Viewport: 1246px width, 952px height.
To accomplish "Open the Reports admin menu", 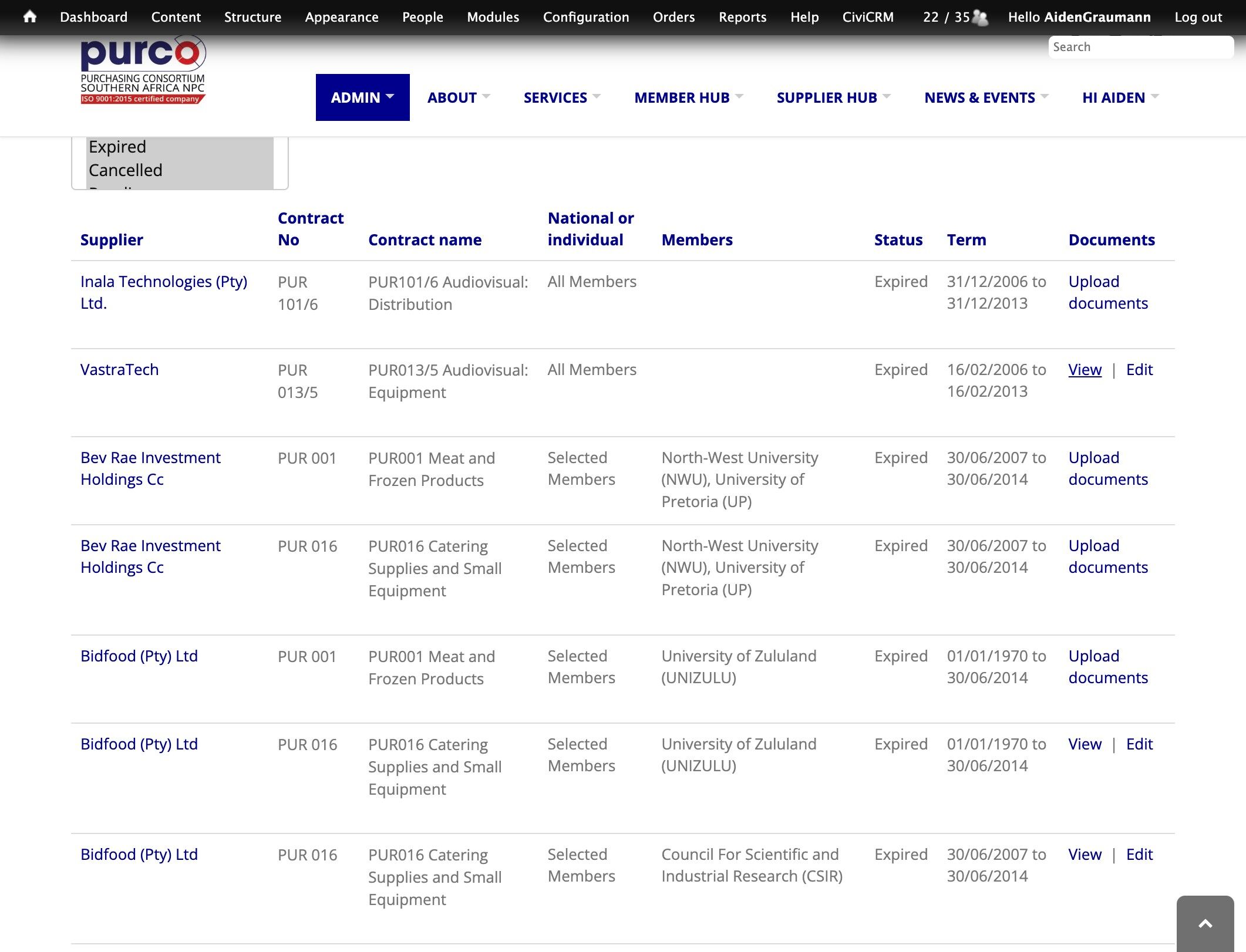I will pos(742,17).
